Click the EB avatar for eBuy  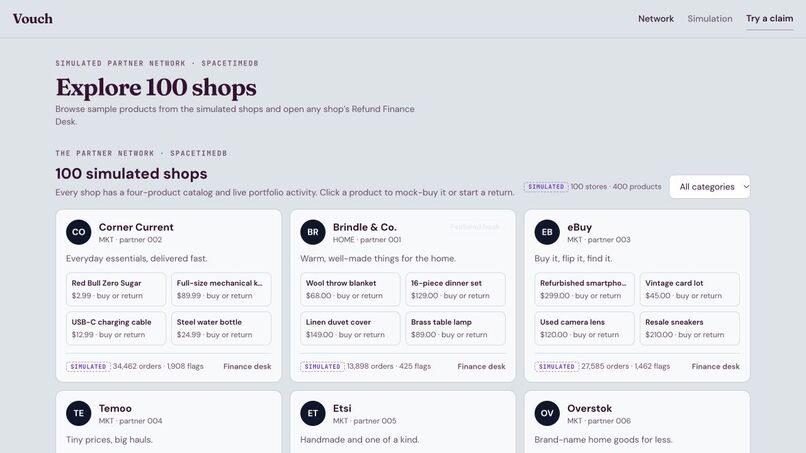click(x=547, y=232)
